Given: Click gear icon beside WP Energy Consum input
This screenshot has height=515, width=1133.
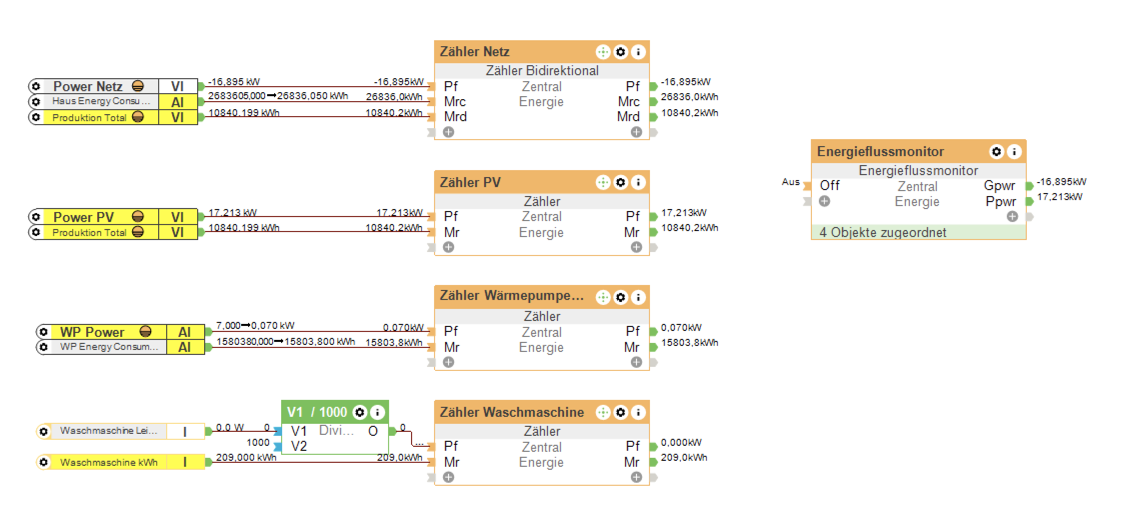Looking at the screenshot, I should click(x=43, y=347).
